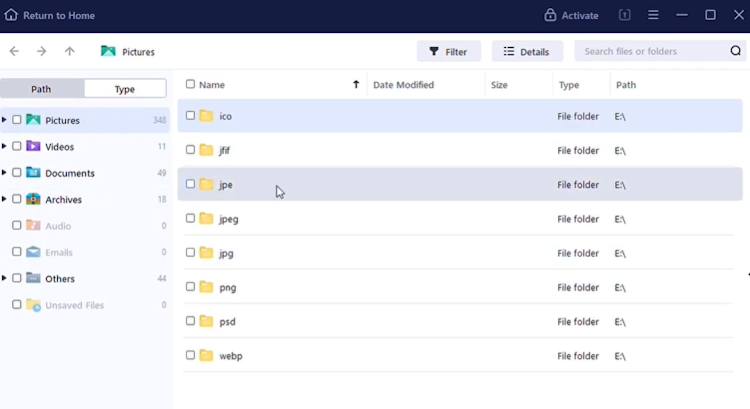Go back with the left arrow
The width and height of the screenshot is (750, 409).
pyautogui.click(x=14, y=51)
